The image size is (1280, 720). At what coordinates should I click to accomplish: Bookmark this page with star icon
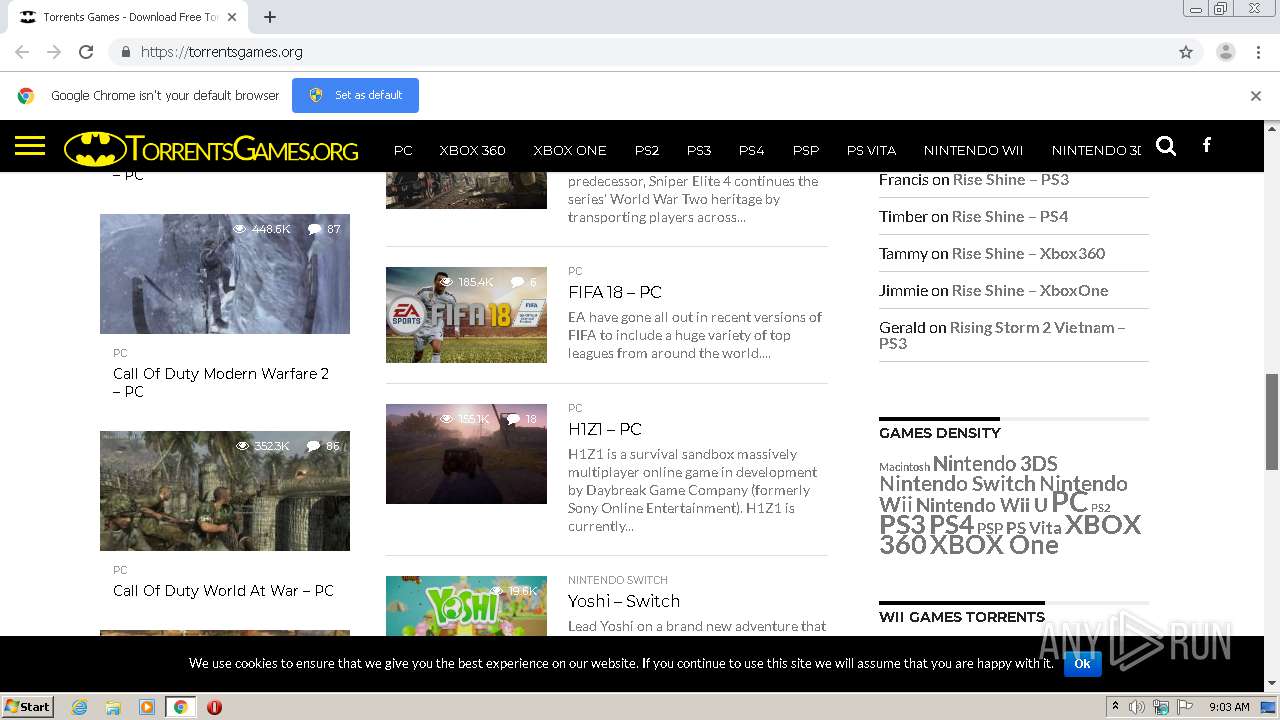(x=1186, y=52)
